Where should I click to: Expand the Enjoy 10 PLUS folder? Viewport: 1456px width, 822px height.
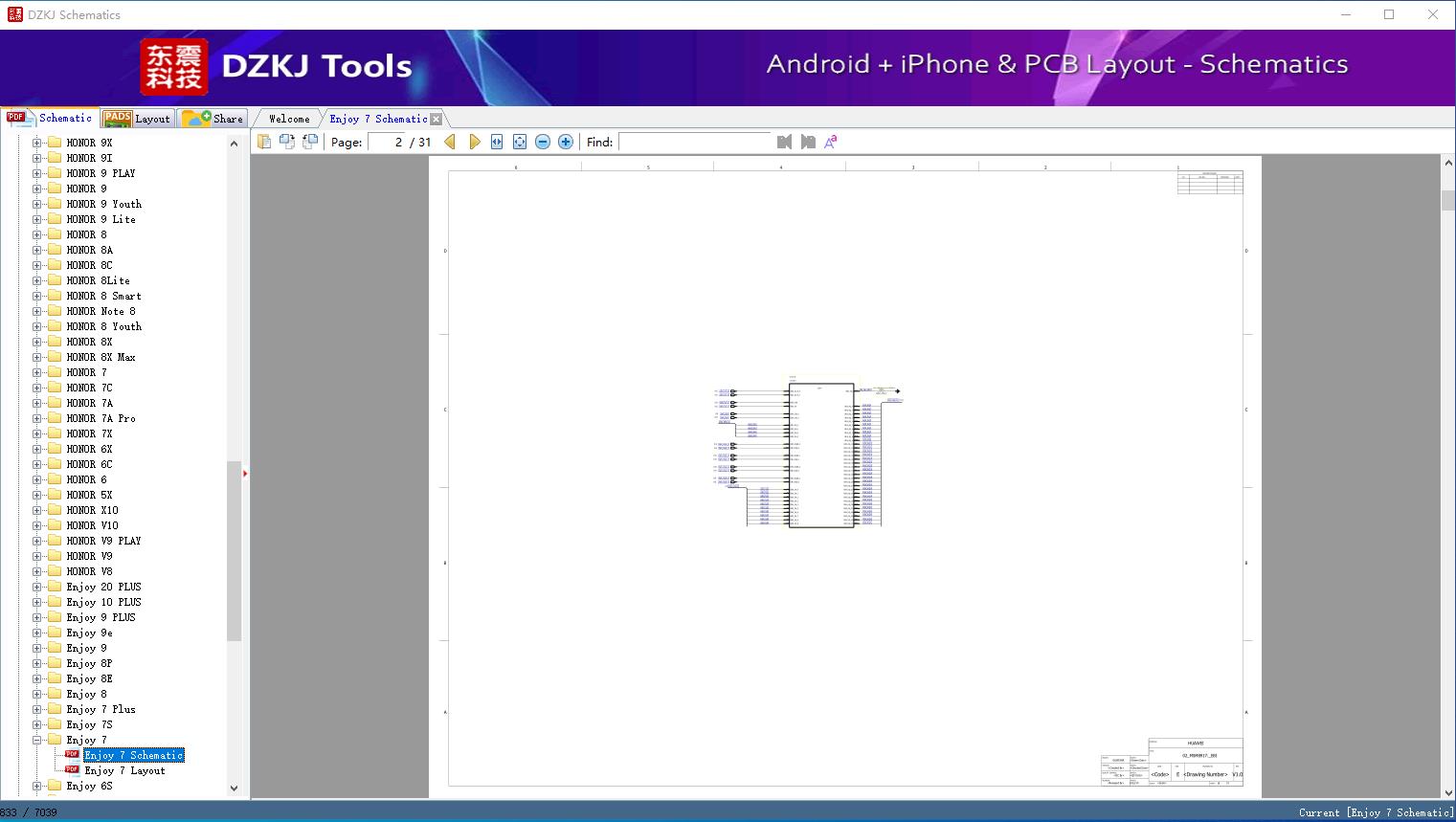click(x=37, y=602)
